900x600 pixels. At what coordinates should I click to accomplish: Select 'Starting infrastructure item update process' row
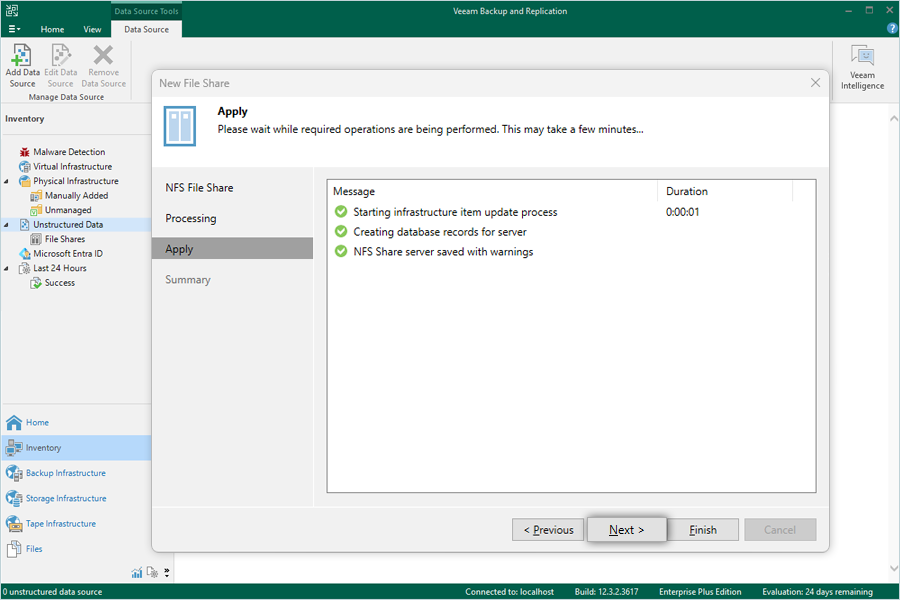tap(571, 212)
